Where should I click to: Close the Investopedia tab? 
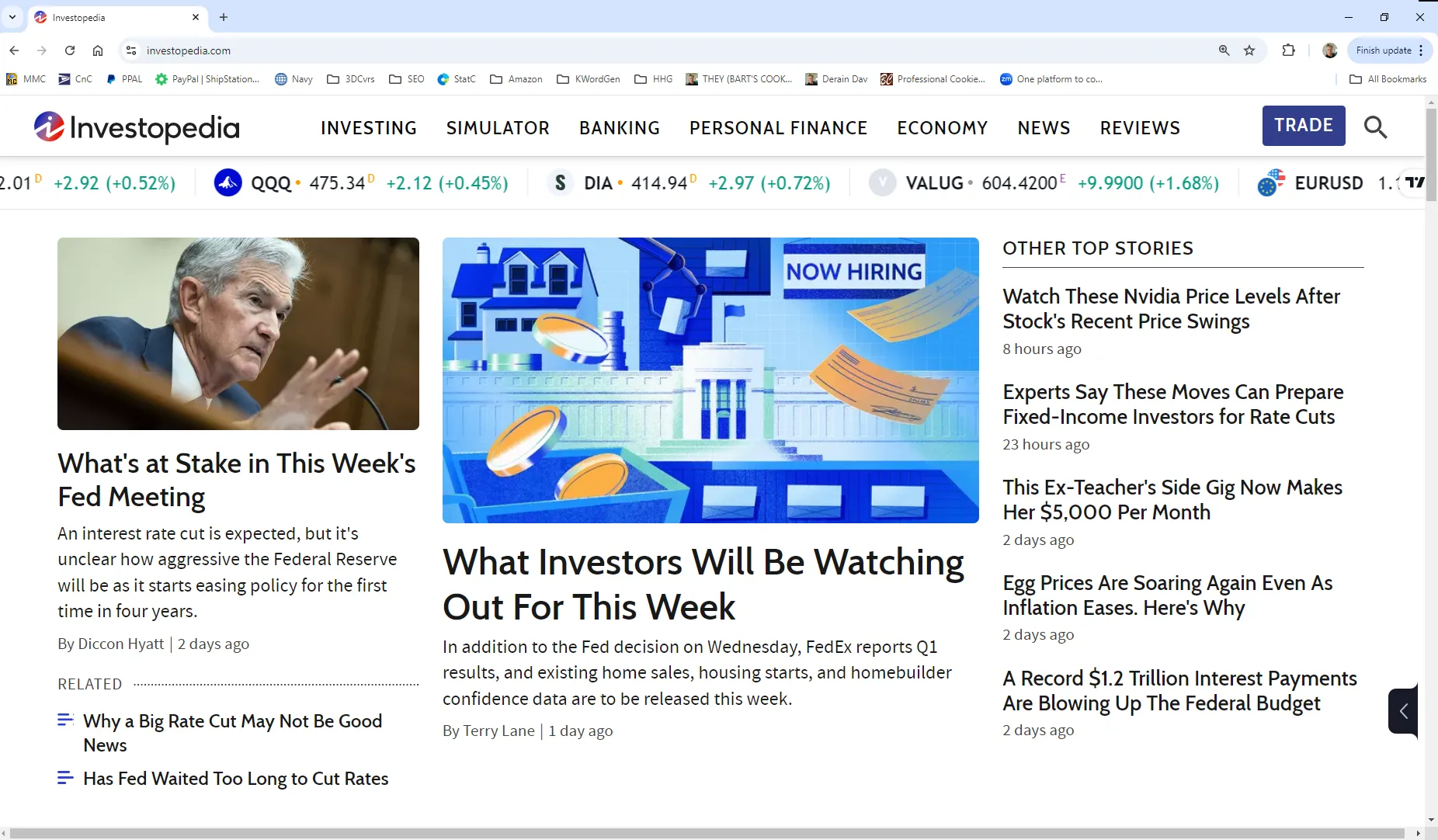click(196, 17)
